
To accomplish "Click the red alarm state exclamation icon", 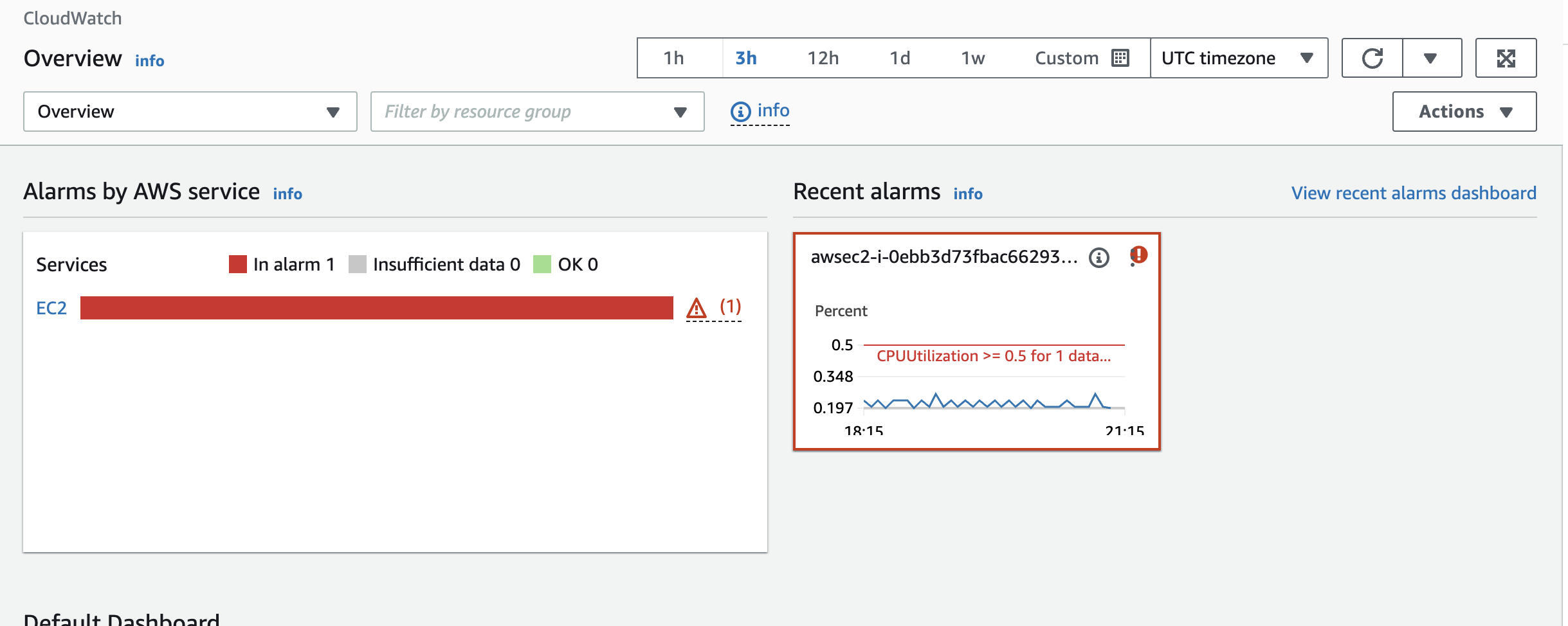I will coord(1138,255).
